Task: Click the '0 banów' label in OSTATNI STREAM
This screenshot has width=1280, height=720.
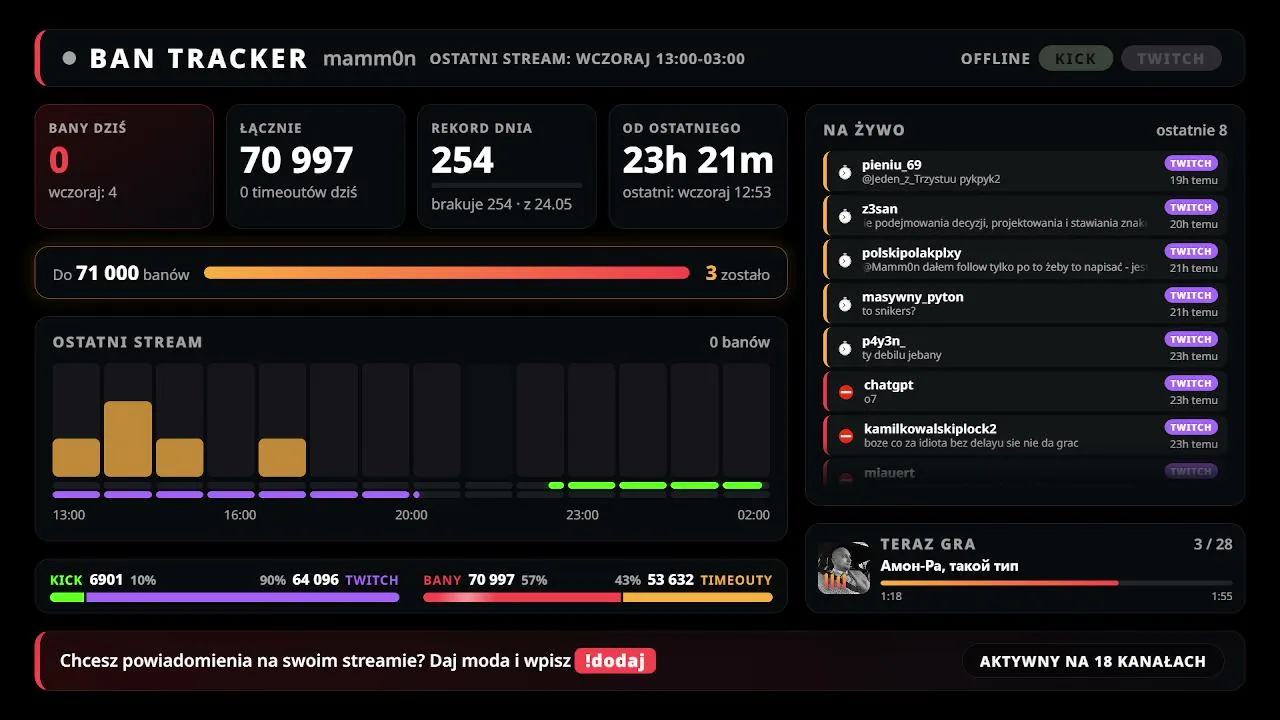Action: click(740, 342)
